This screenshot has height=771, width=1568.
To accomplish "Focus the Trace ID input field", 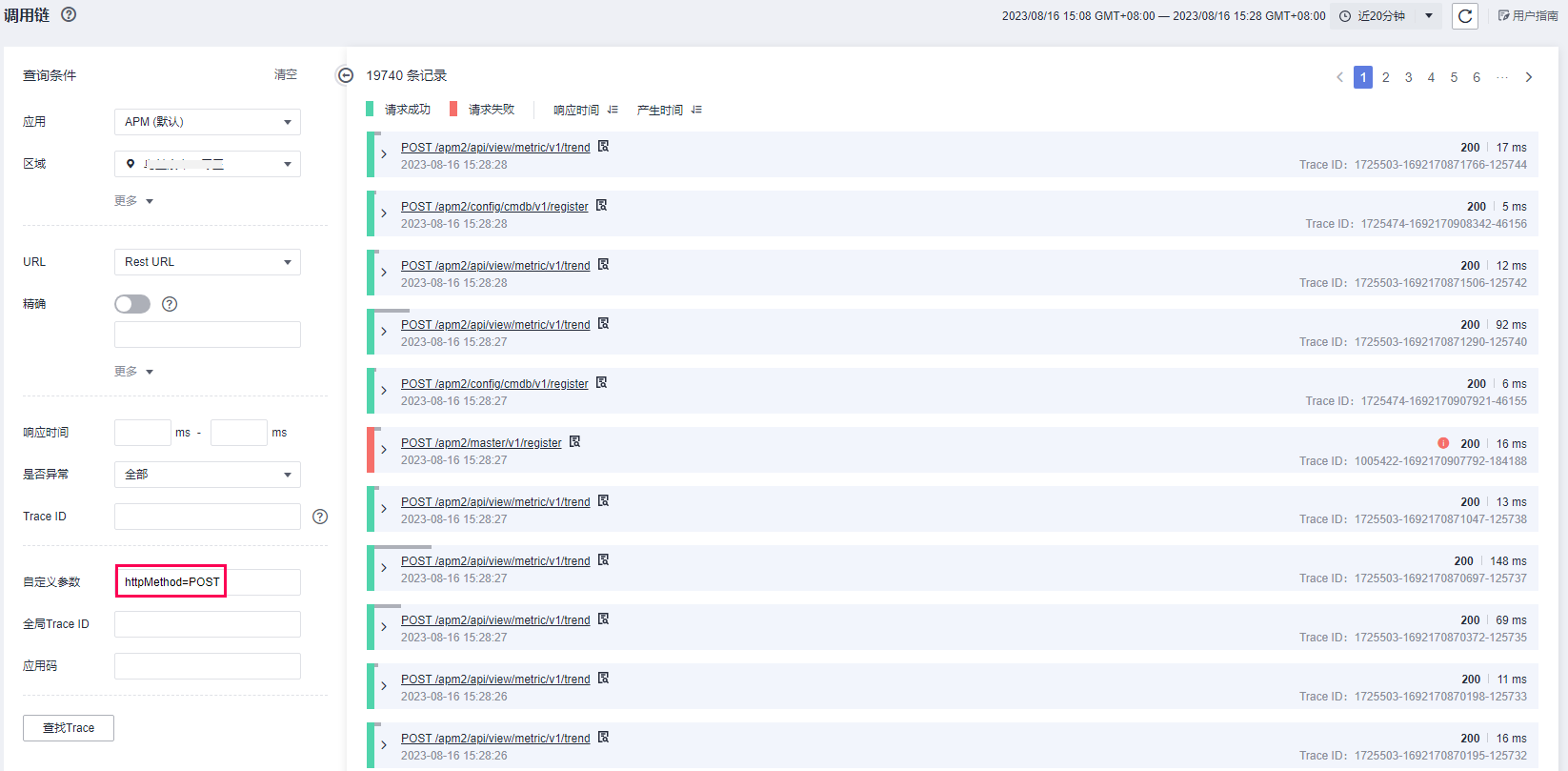I will click(208, 517).
